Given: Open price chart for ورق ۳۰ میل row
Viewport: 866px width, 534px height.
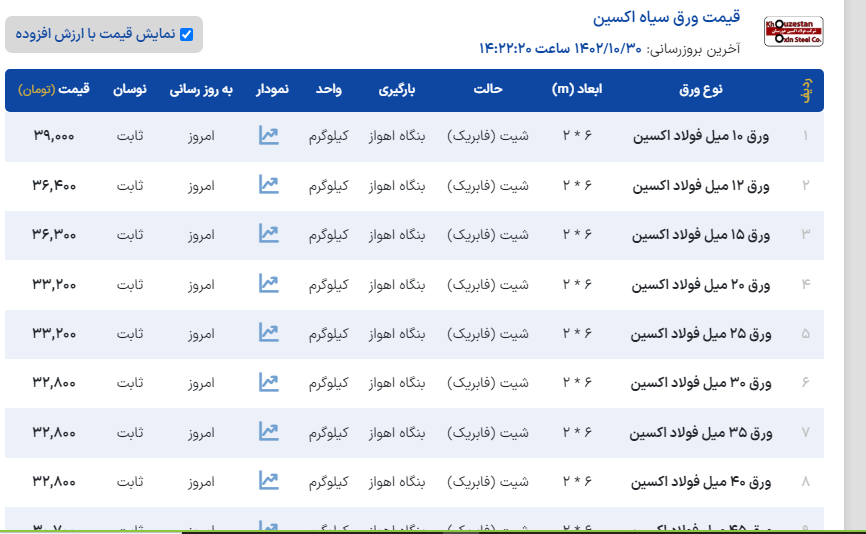Looking at the screenshot, I should click(x=268, y=382).
